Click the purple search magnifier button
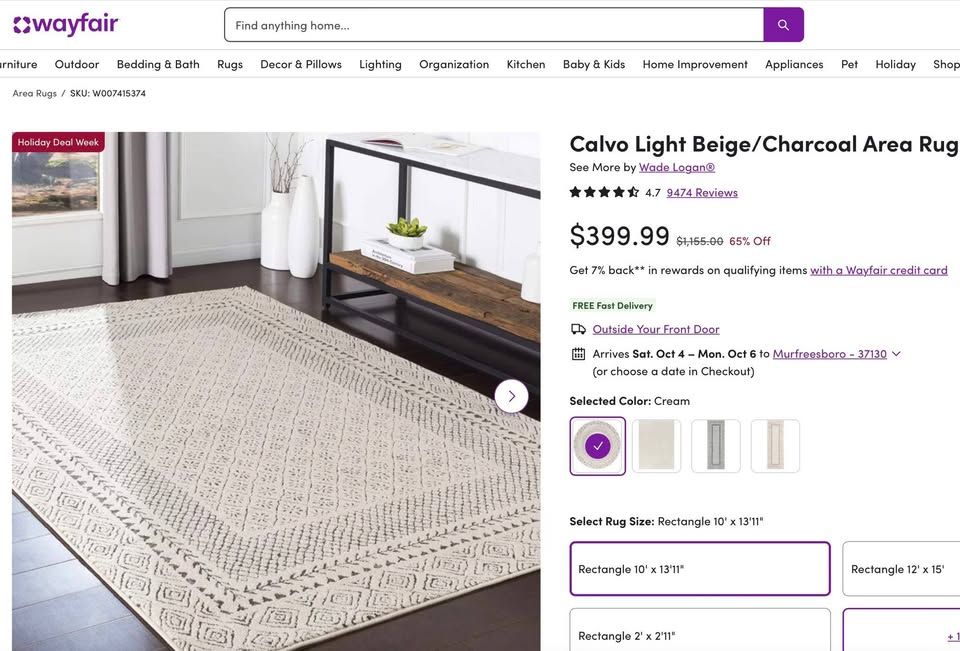960x651 pixels. point(783,25)
